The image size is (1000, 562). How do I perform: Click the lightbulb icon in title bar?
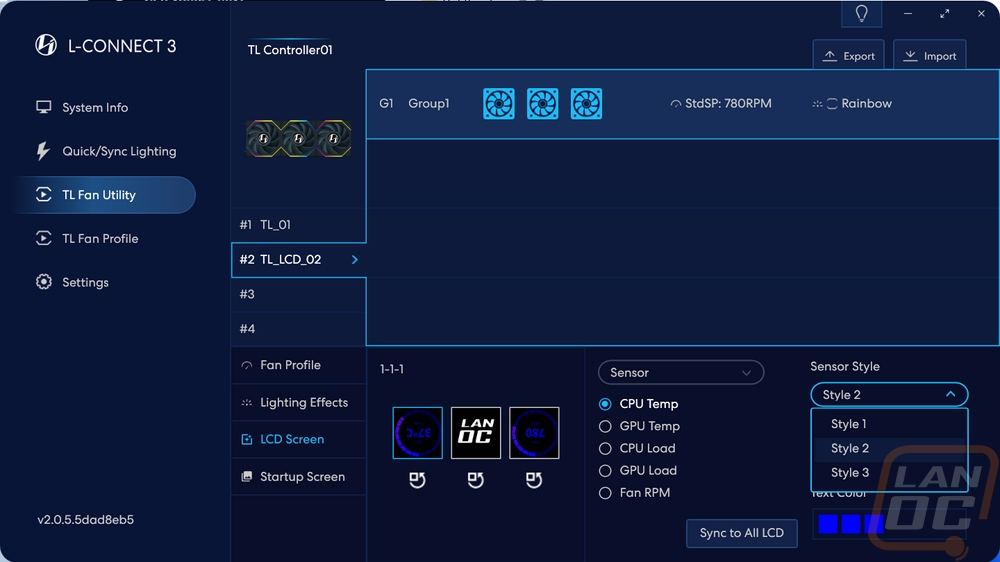click(862, 13)
